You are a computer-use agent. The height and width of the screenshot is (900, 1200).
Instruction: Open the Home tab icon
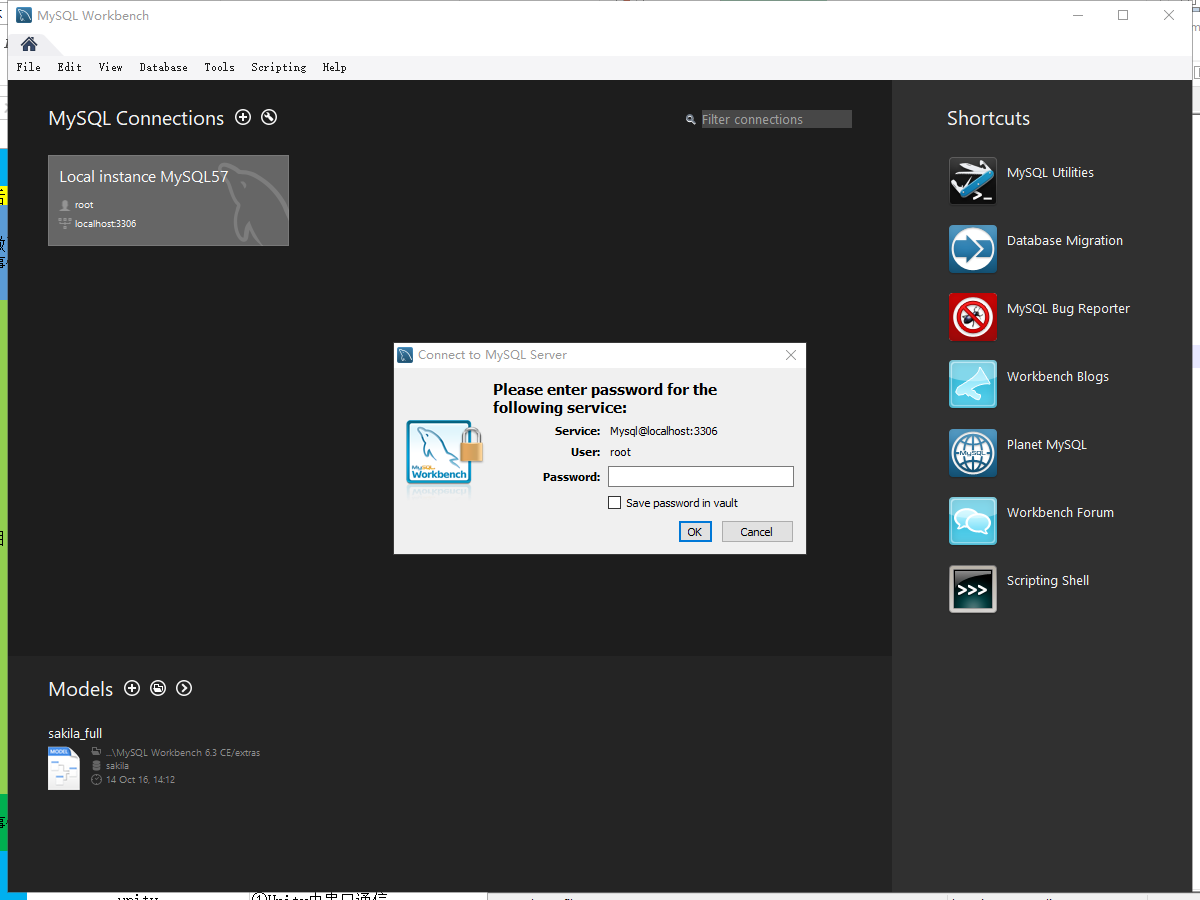(x=29, y=44)
